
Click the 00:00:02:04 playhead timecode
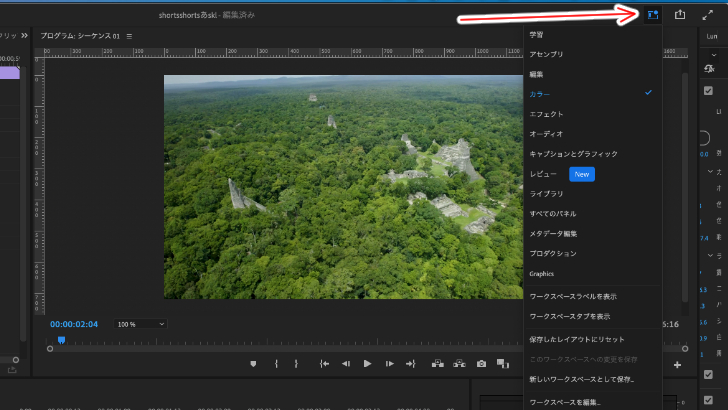[74, 324]
